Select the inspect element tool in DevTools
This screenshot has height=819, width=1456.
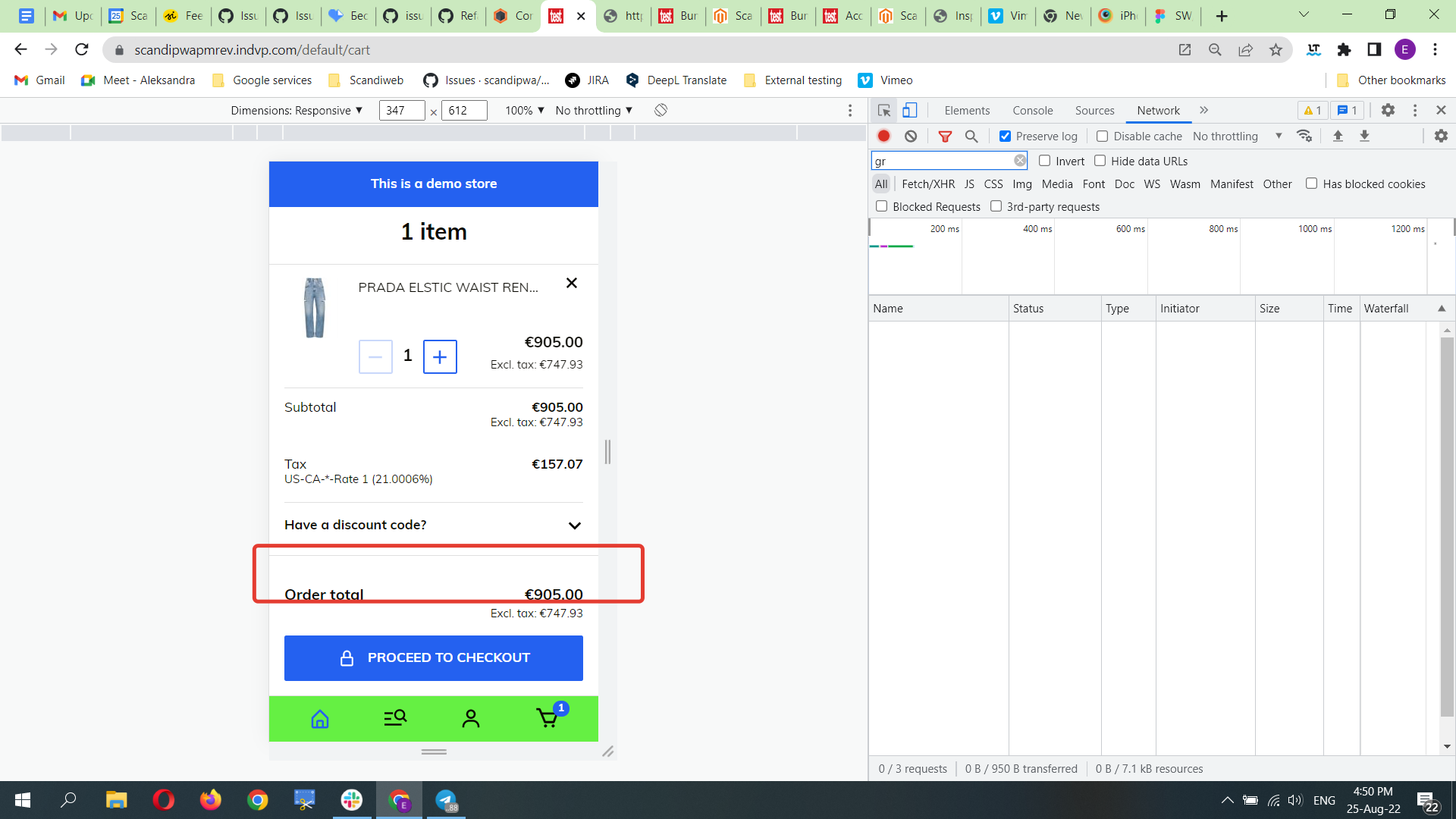click(883, 110)
